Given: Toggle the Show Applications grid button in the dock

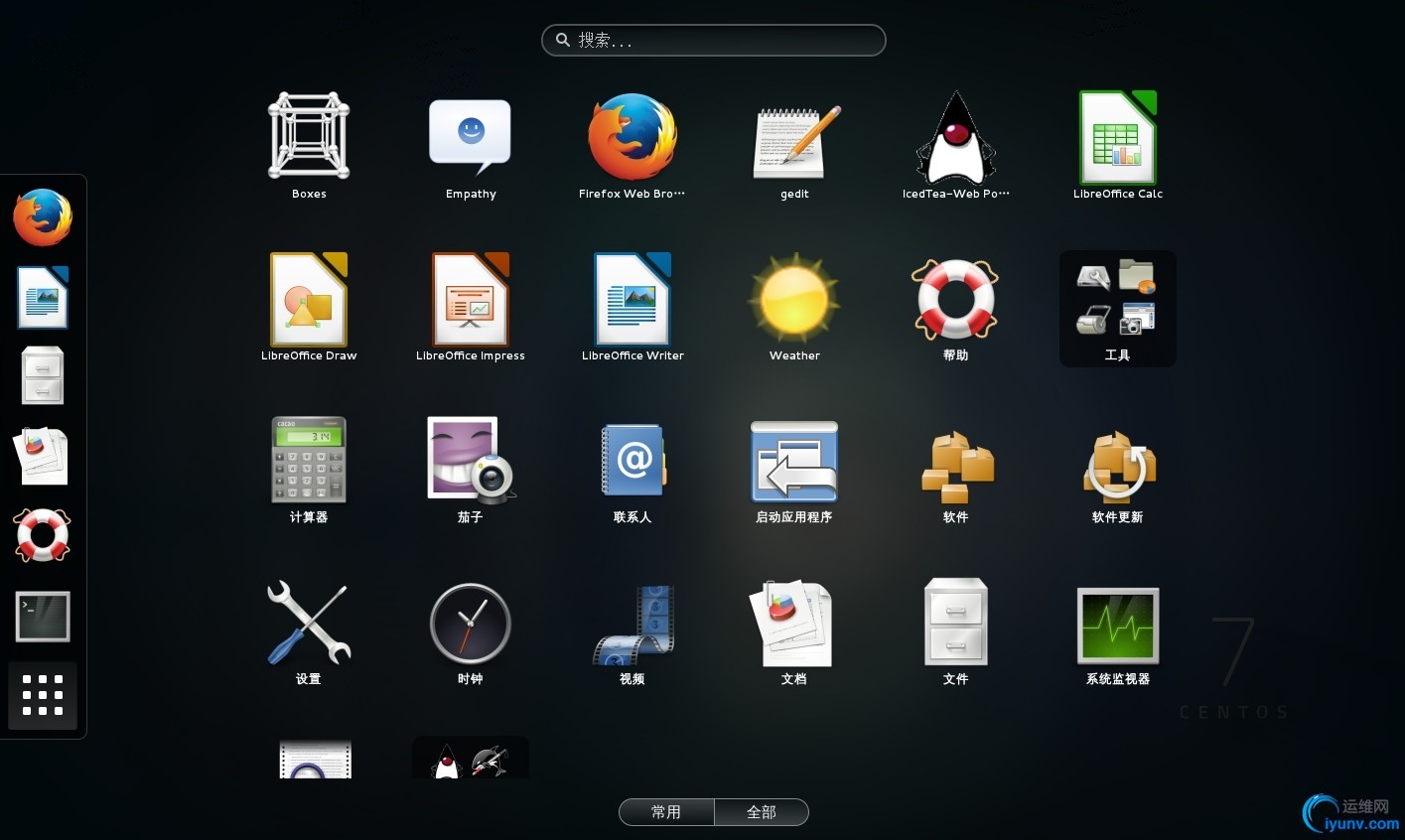Looking at the screenshot, I should 43,695.
